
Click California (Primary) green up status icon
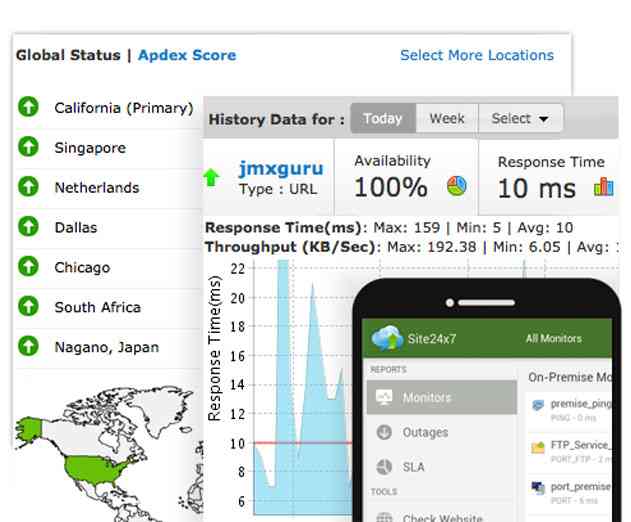click(x=29, y=107)
